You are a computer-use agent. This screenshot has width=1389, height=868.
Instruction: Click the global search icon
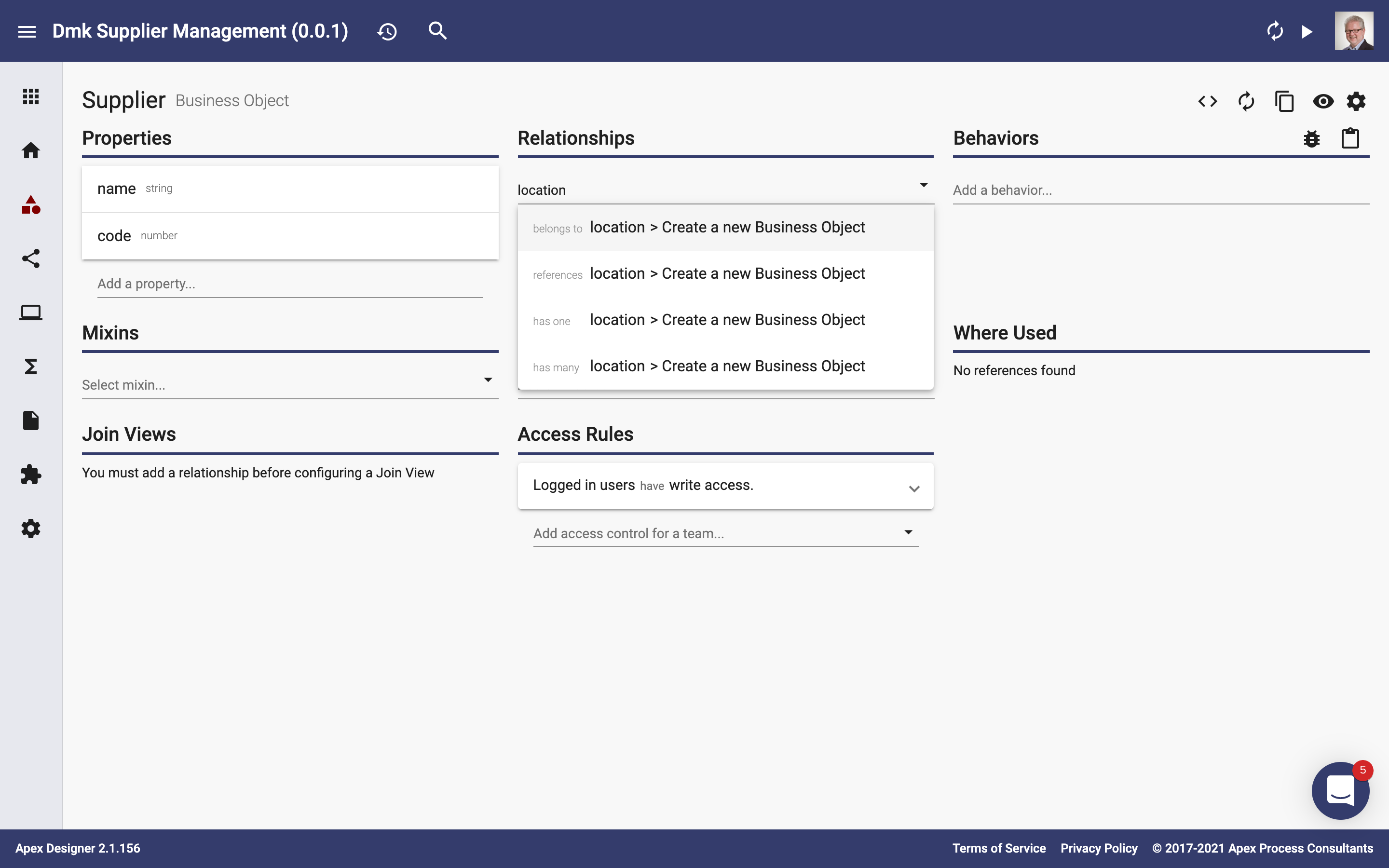tap(437, 31)
